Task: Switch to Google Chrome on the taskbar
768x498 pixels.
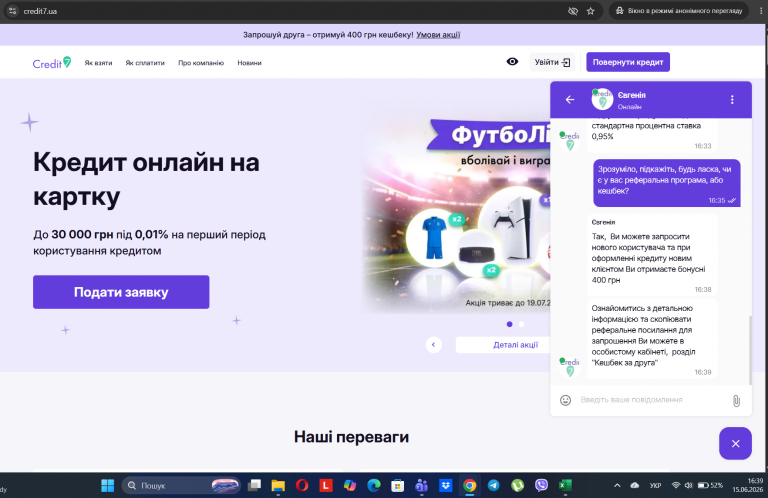Action: click(x=469, y=485)
